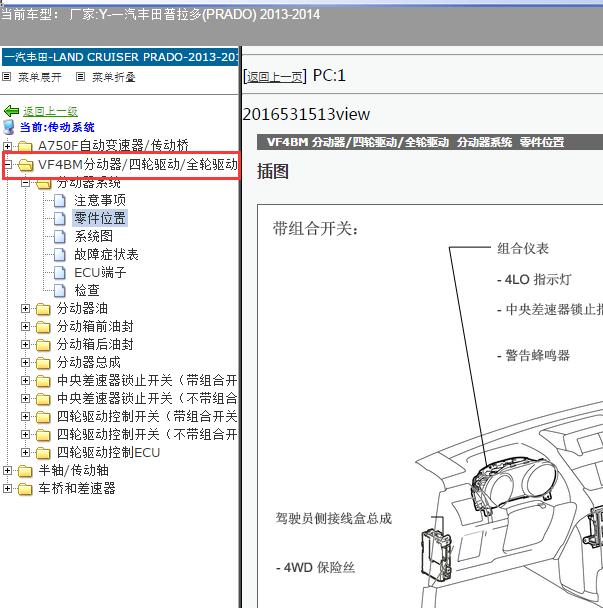Click document icon beside 故障症状表
This screenshot has width=603, height=608.
pyautogui.click(x=59, y=255)
